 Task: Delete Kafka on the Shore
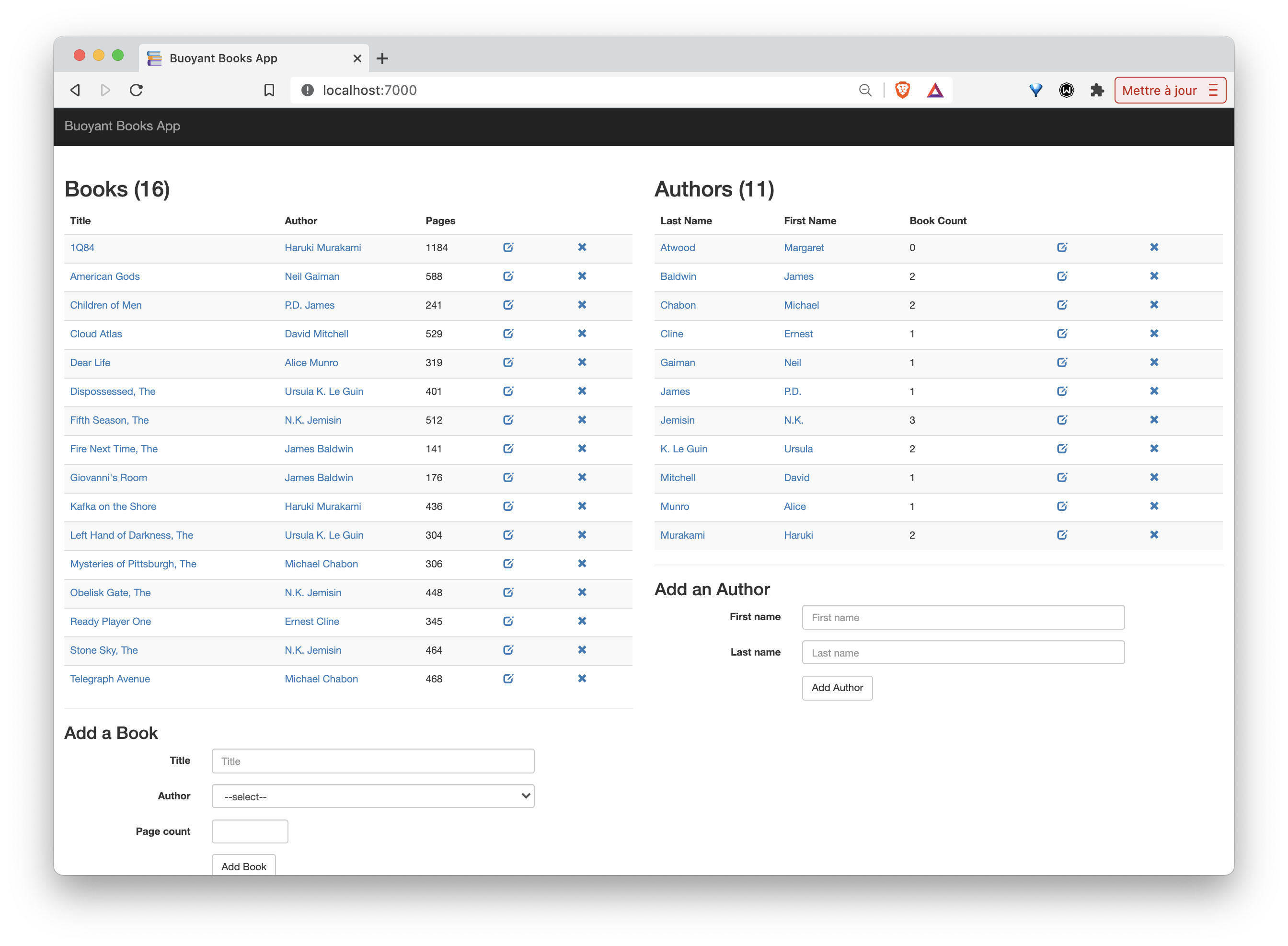(582, 506)
